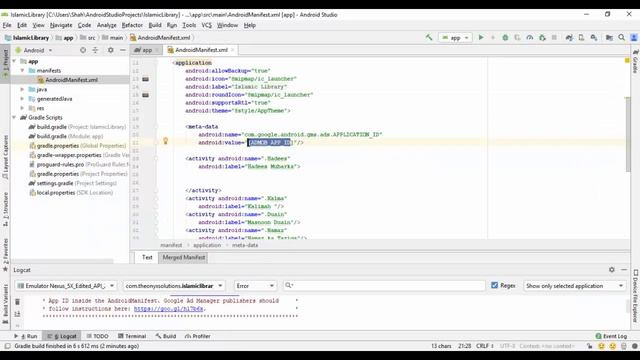Open Project Structure icon
This screenshot has width=640, height=360.
pos(609,38)
